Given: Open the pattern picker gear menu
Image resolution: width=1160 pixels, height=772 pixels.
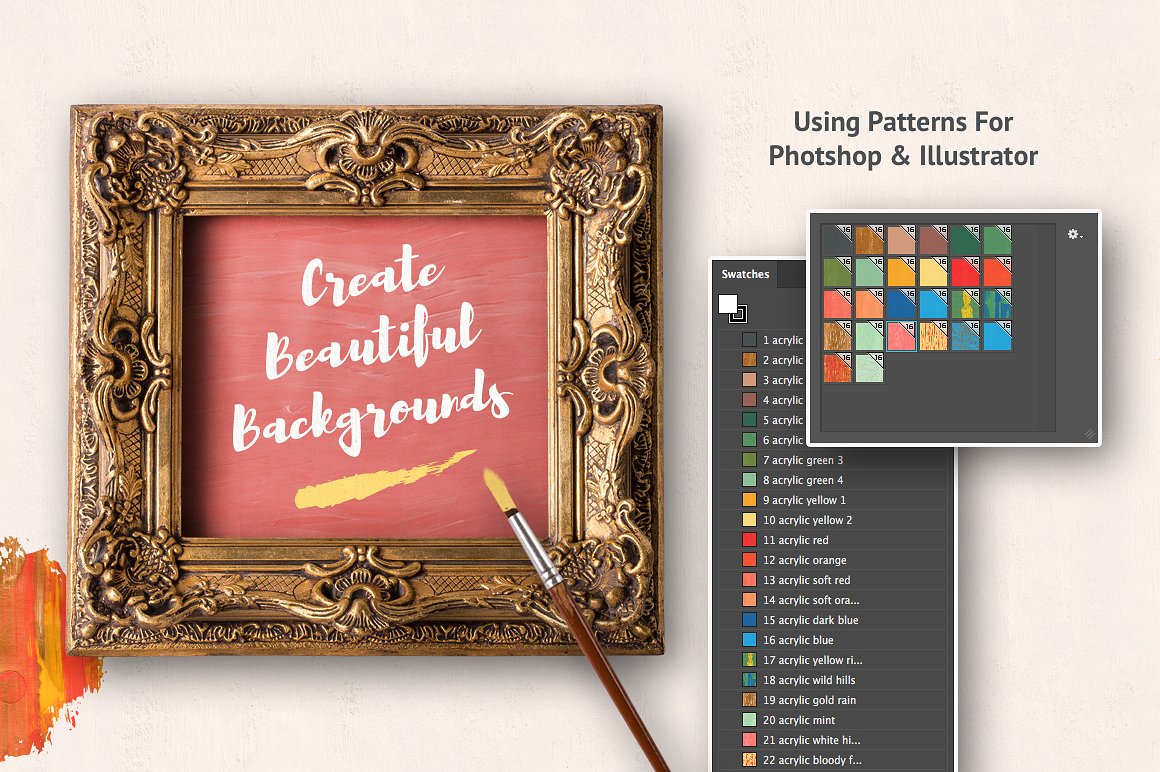Looking at the screenshot, I should [1075, 234].
